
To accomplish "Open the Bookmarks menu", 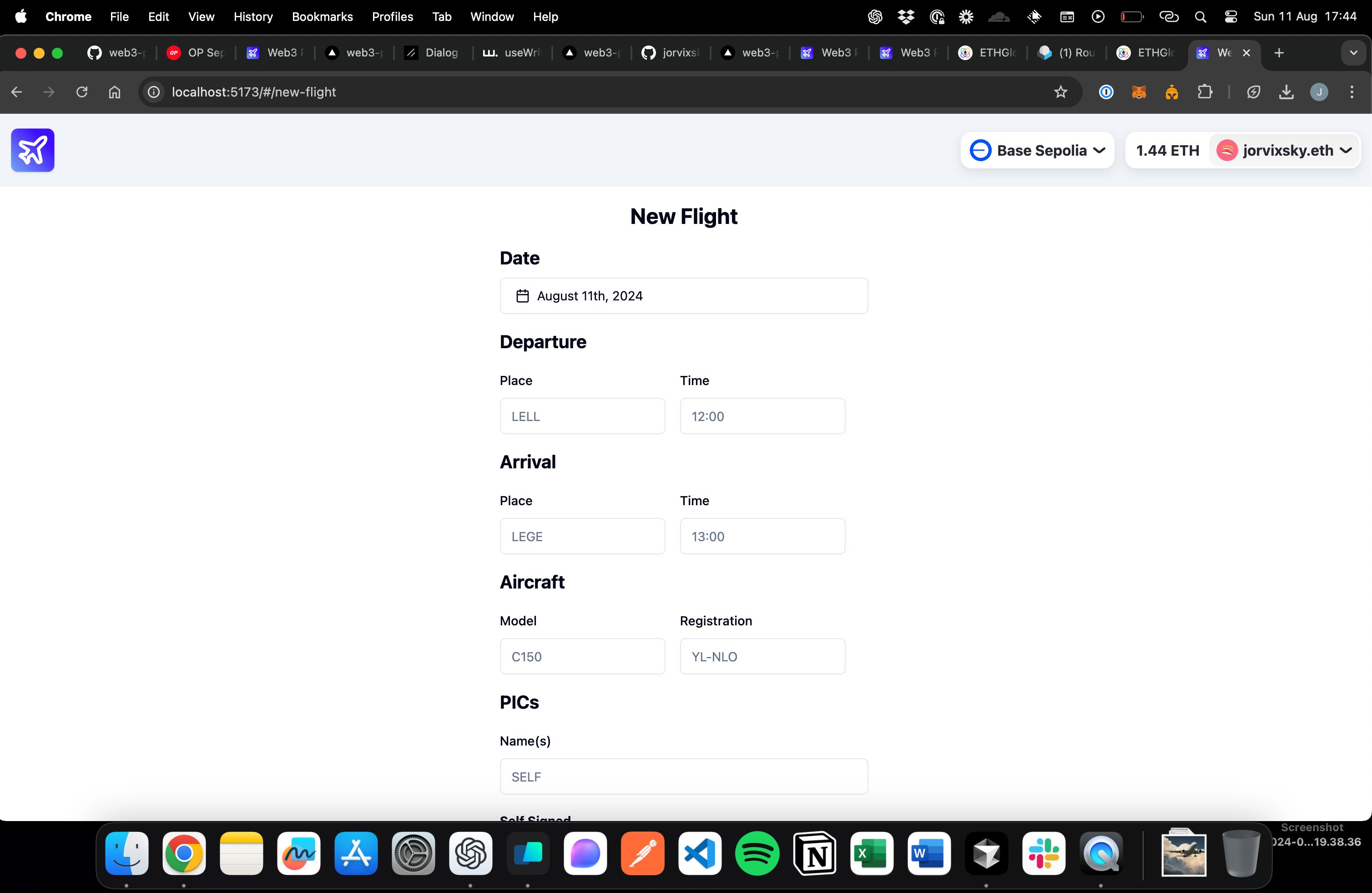I will (322, 17).
